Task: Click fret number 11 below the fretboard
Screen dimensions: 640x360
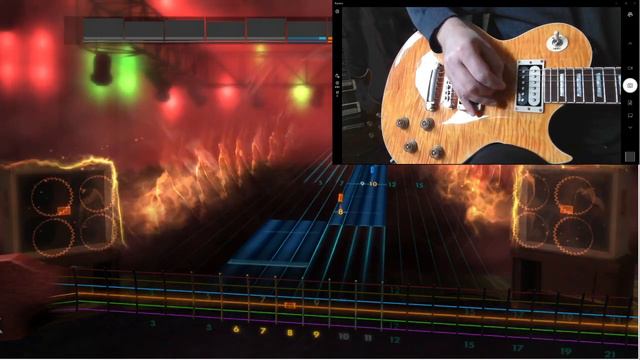Action: (x=368, y=338)
